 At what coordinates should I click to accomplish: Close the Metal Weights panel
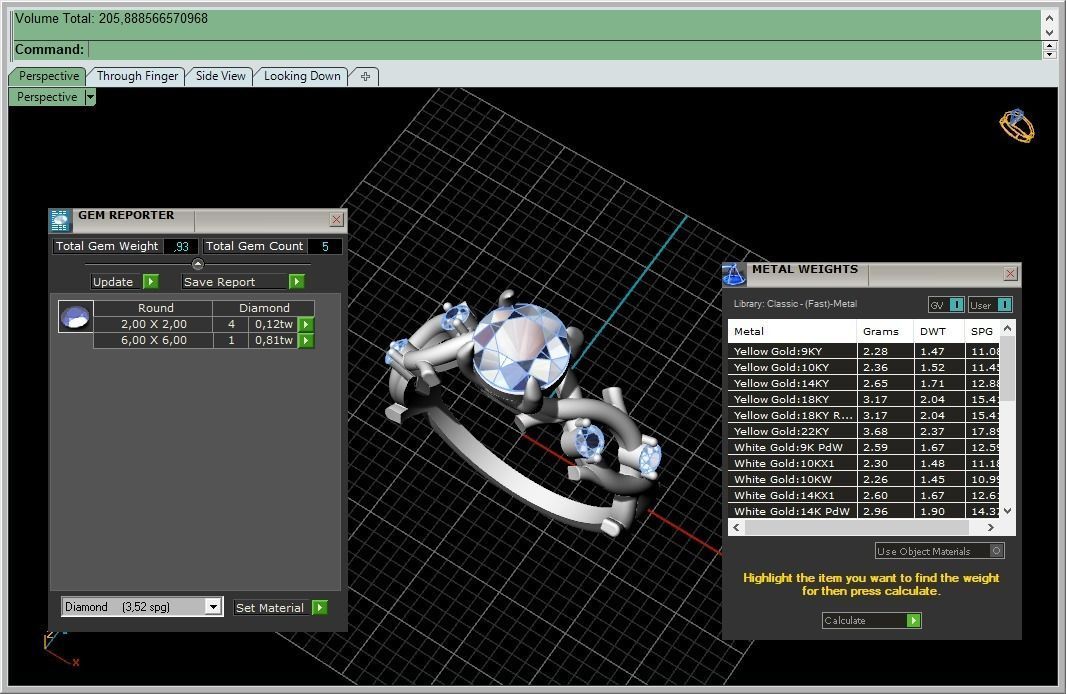1010,273
